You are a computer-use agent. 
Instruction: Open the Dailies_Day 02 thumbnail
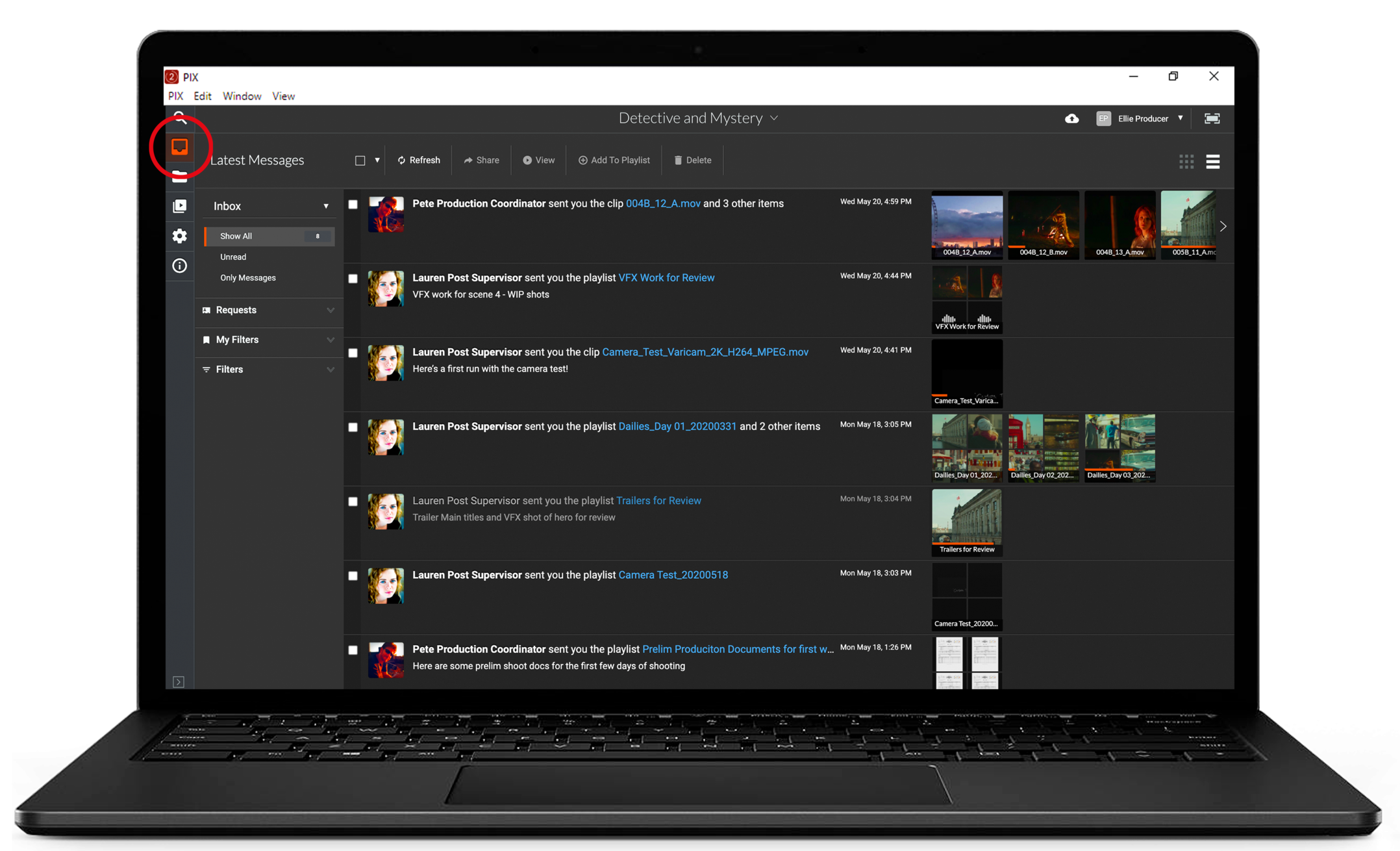[x=1043, y=448]
